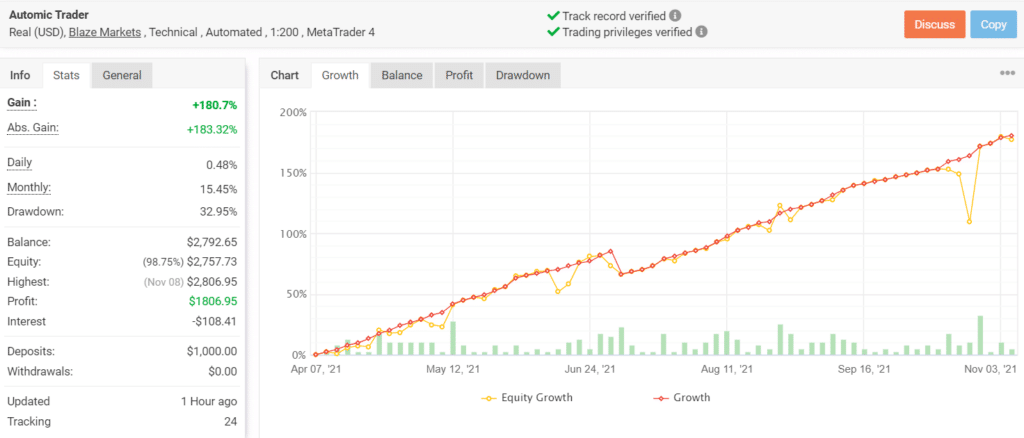This screenshot has width=1024, height=438.
Task: Open the three-dots chart options menu
Action: coord(1007,74)
